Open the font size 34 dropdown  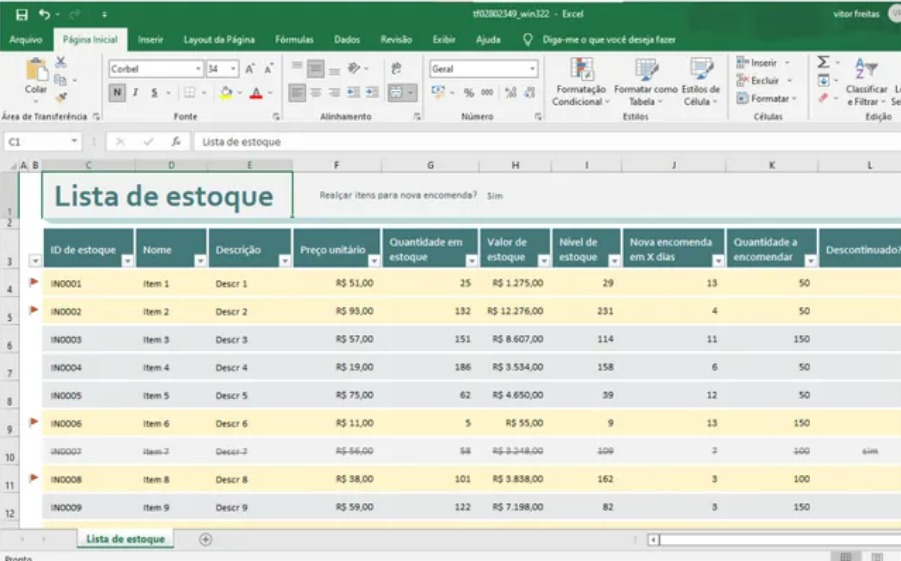click(x=233, y=69)
